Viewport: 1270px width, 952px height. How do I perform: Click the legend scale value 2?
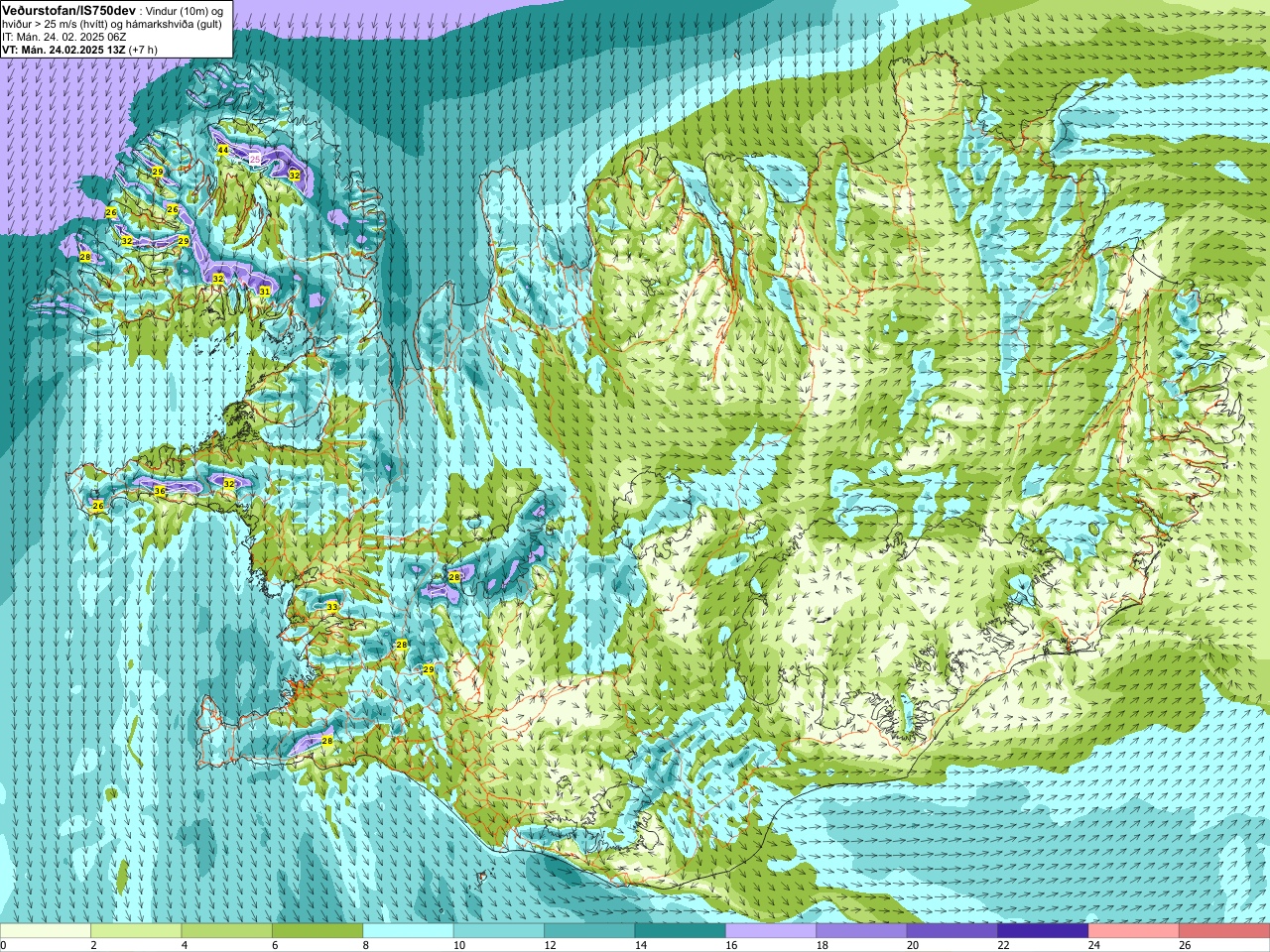(x=93, y=946)
